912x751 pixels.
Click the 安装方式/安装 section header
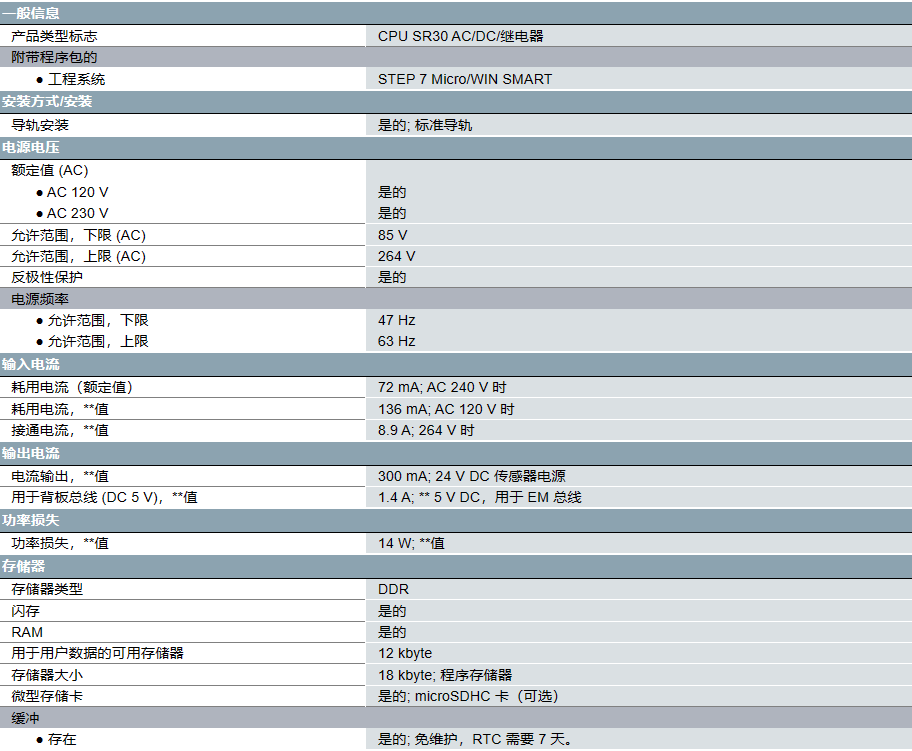(47, 102)
